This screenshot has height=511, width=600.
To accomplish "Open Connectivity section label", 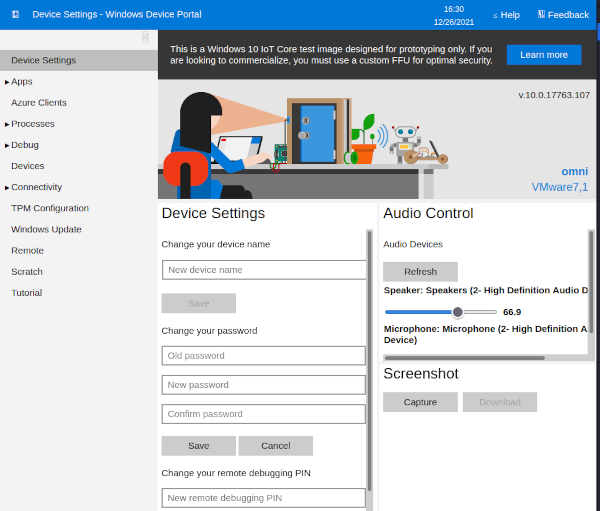I will click(36, 187).
